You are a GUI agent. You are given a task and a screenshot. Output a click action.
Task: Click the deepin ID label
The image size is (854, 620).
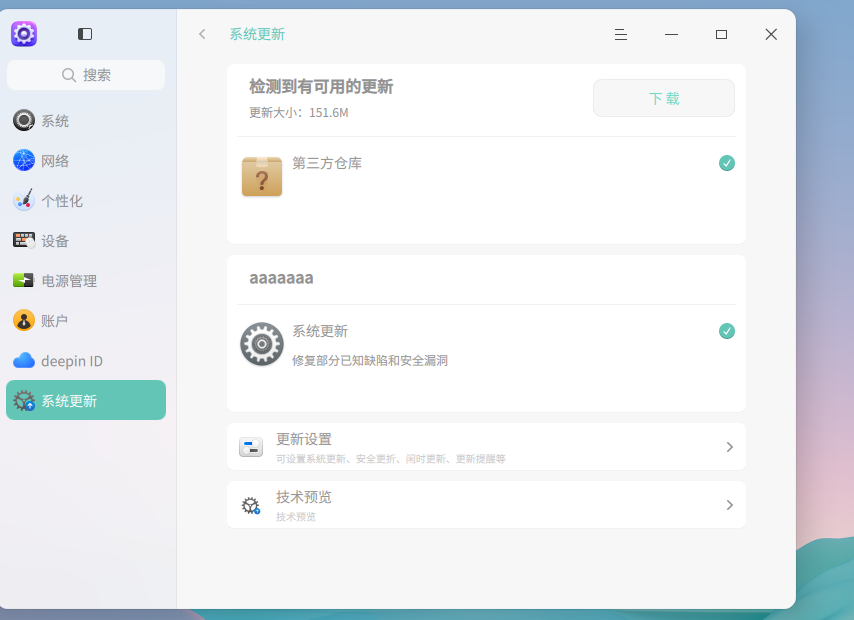[x=72, y=361]
